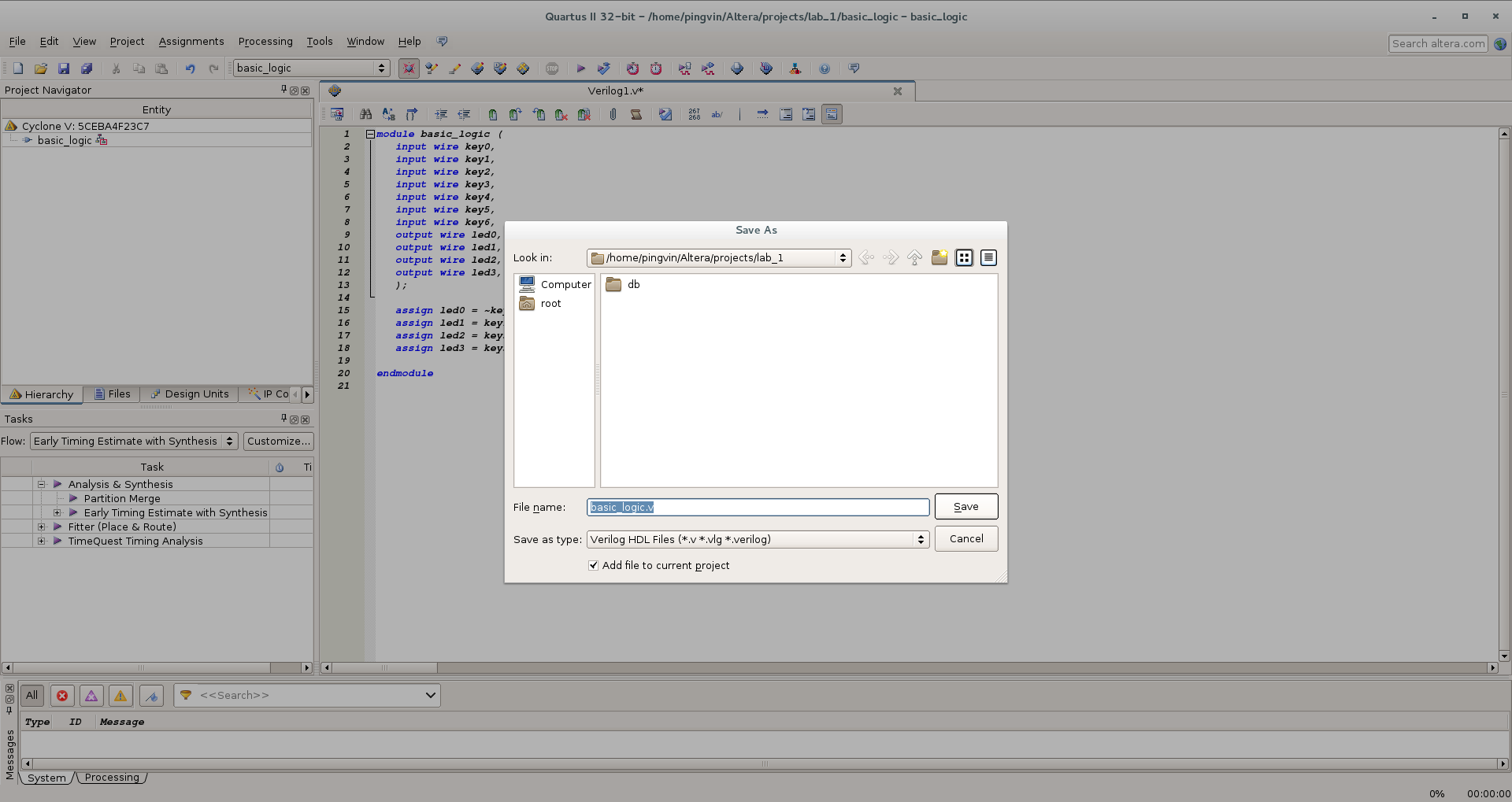The image size is (1512, 802).
Task: Switch to the Processing messages tab
Action: coord(112,777)
